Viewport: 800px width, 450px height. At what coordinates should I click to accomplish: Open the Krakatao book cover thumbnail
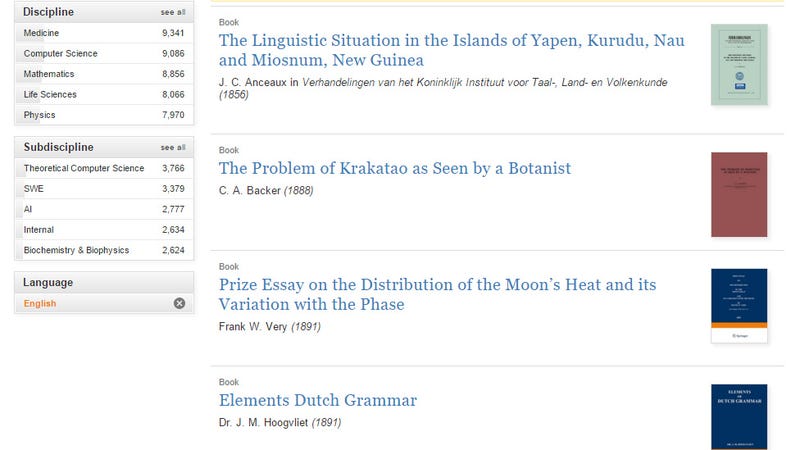coord(739,194)
